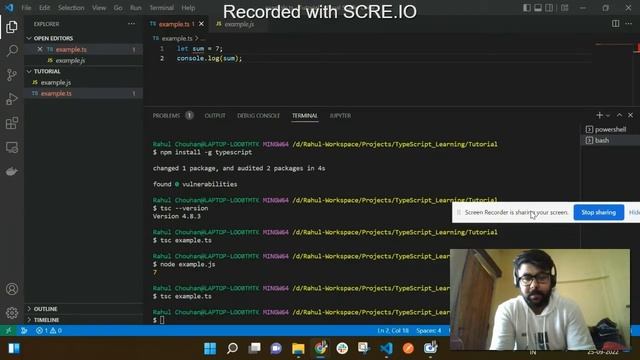Image resolution: width=640 pixels, height=360 pixels.
Task: Open the Go menu
Action: (118, 8)
